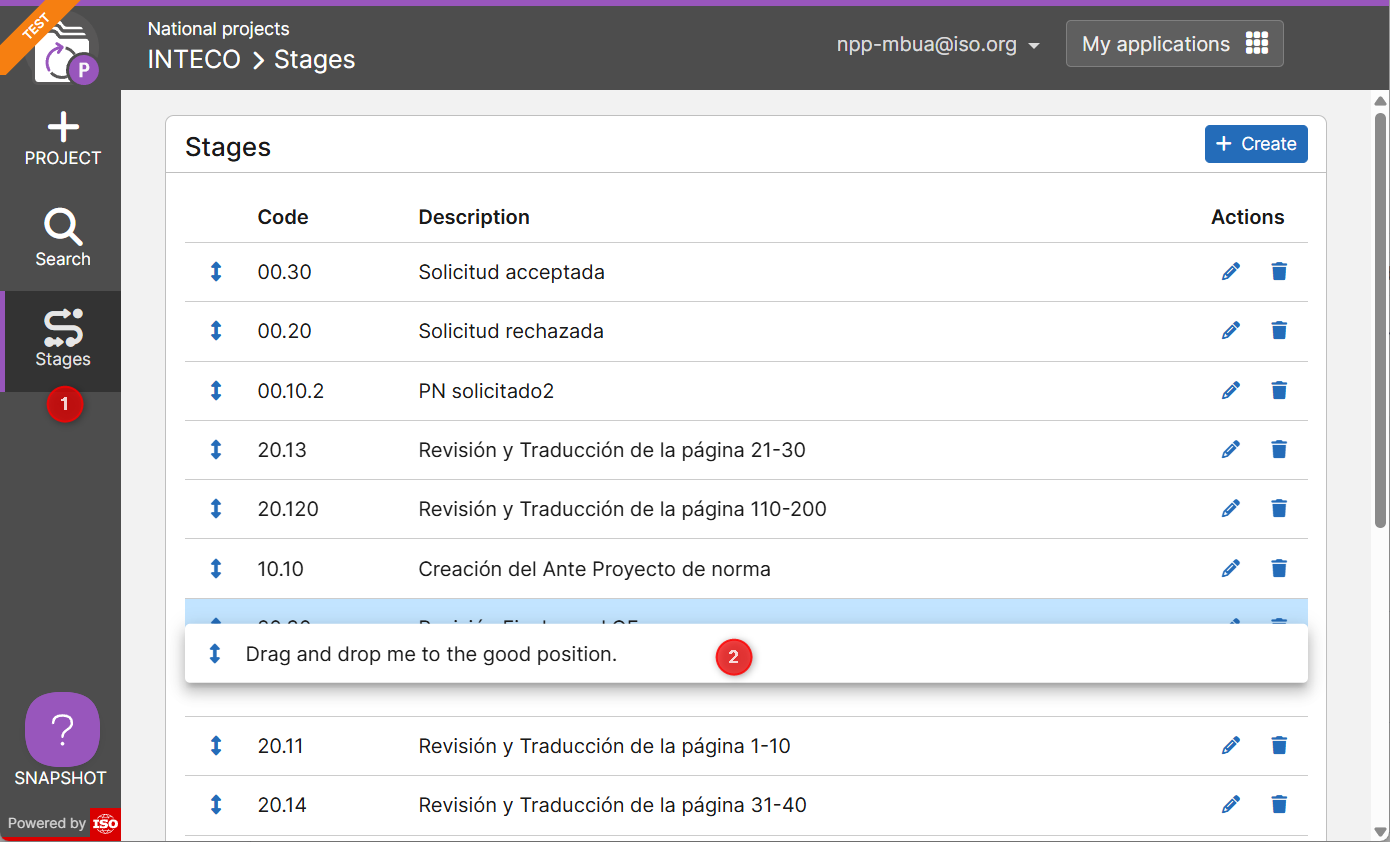This screenshot has width=1390, height=842.
Task: Click the Stages breadcrumb text in header
Action: [x=315, y=60]
